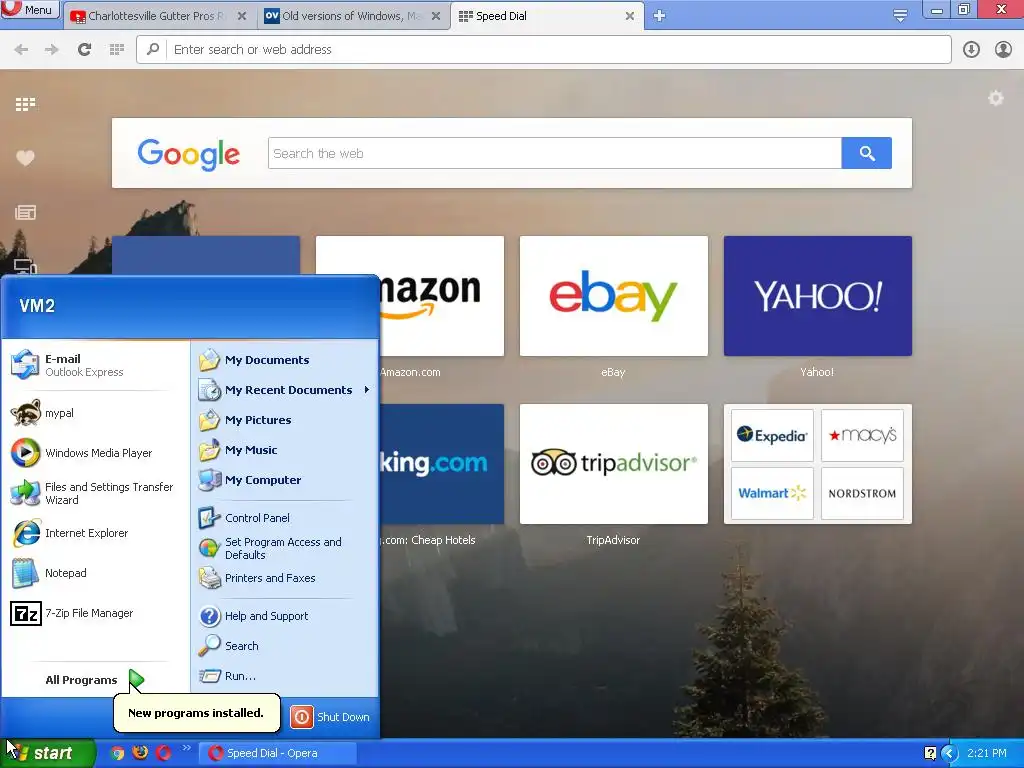
Task: Expand My Recent Documents submenu
Action: tap(285, 390)
